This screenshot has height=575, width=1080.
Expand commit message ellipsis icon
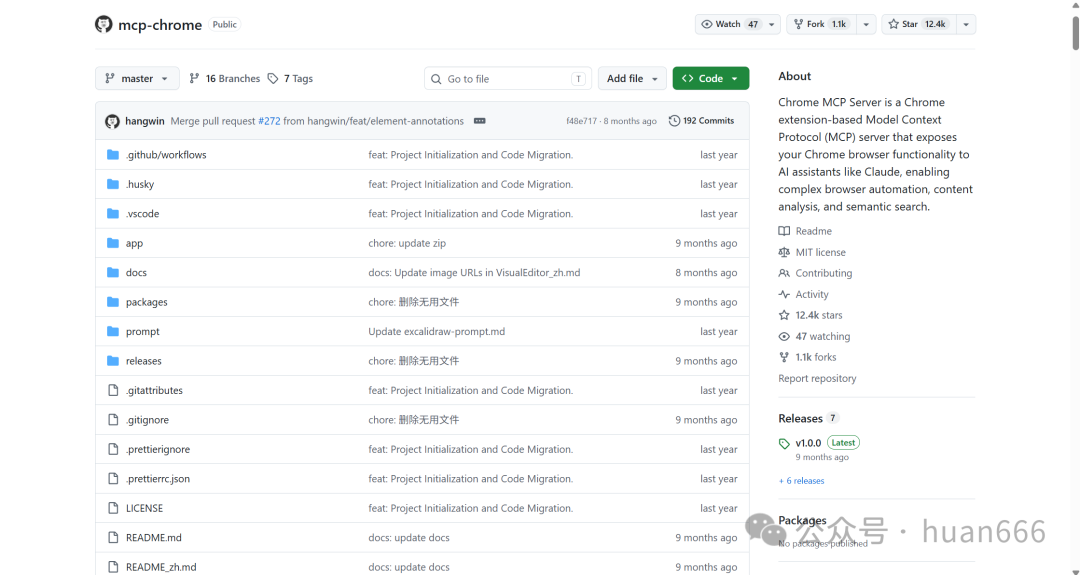[x=479, y=121]
